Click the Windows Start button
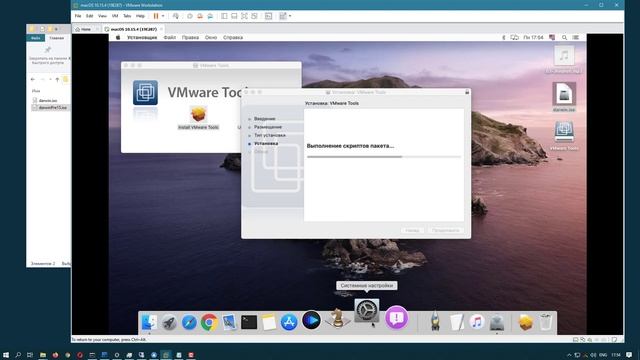The width and height of the screenshot is (640, 360). point(6,355)
